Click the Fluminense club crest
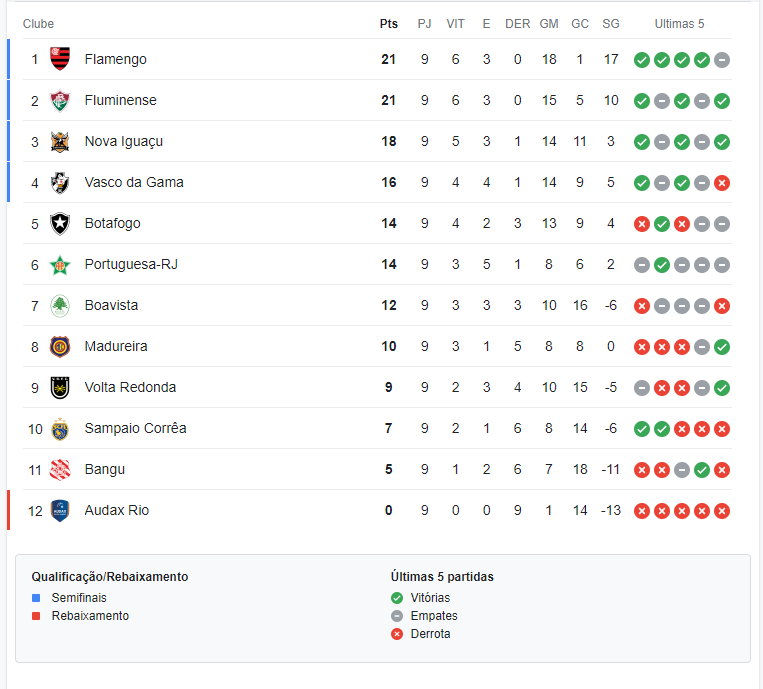 60,100
